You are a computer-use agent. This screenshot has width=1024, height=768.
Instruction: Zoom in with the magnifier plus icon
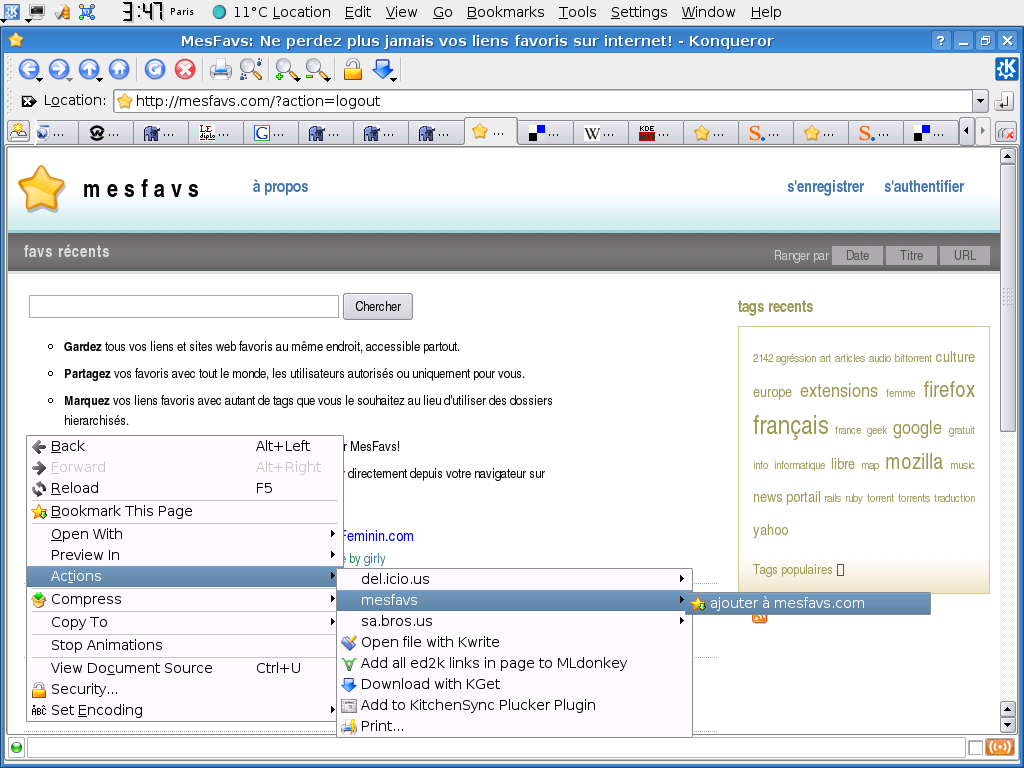pos(287,69)
